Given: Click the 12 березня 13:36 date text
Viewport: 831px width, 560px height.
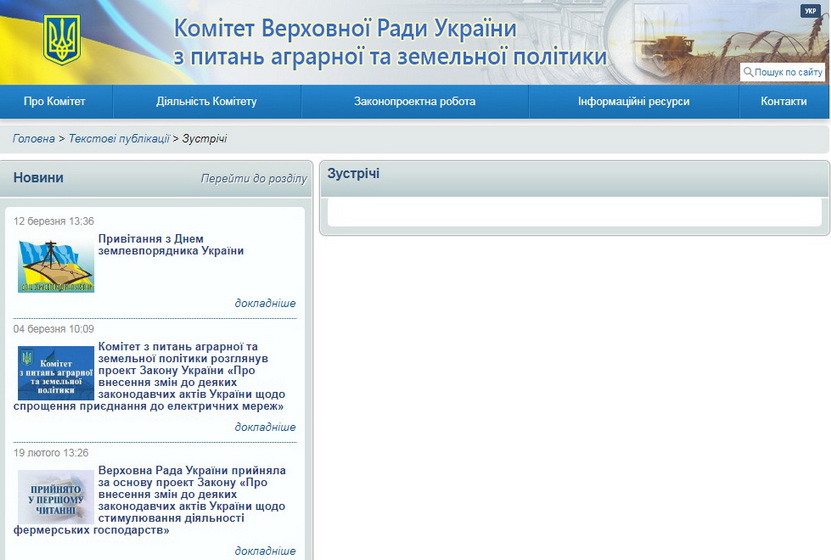Looking at the screenshot, I should click(x=54, y=221).
